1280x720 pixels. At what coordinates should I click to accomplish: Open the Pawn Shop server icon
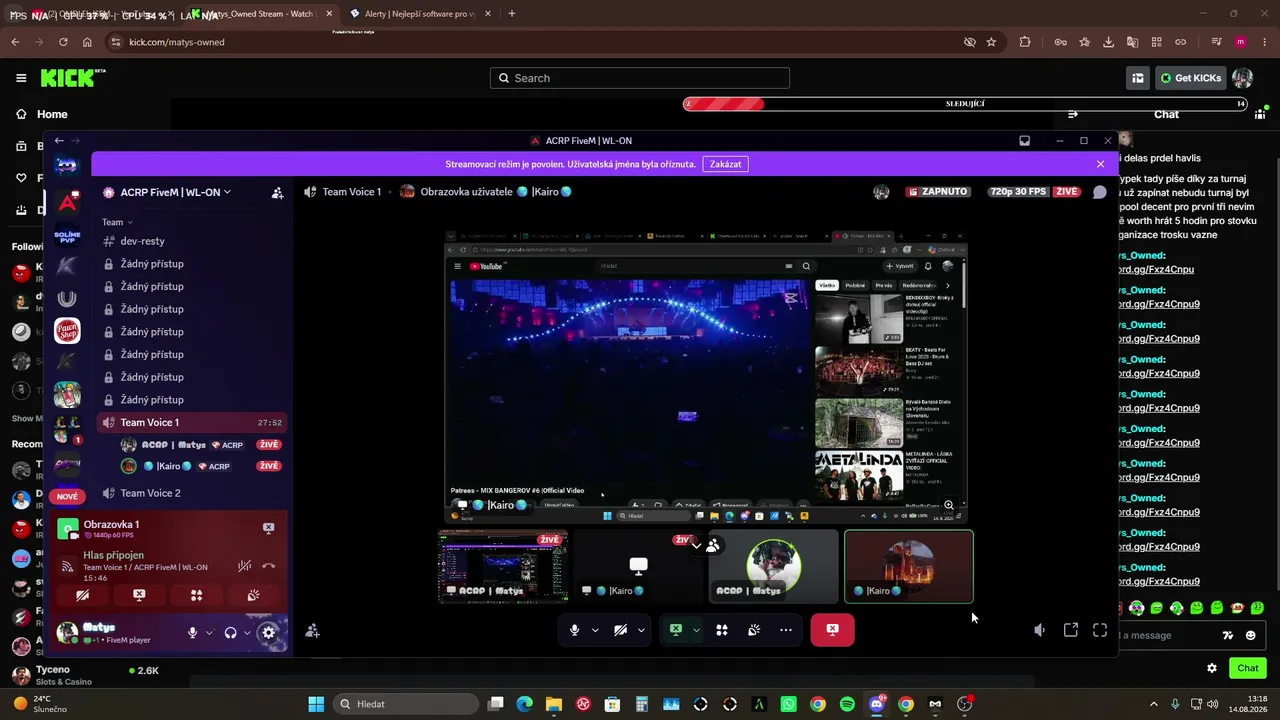point(67,330)
